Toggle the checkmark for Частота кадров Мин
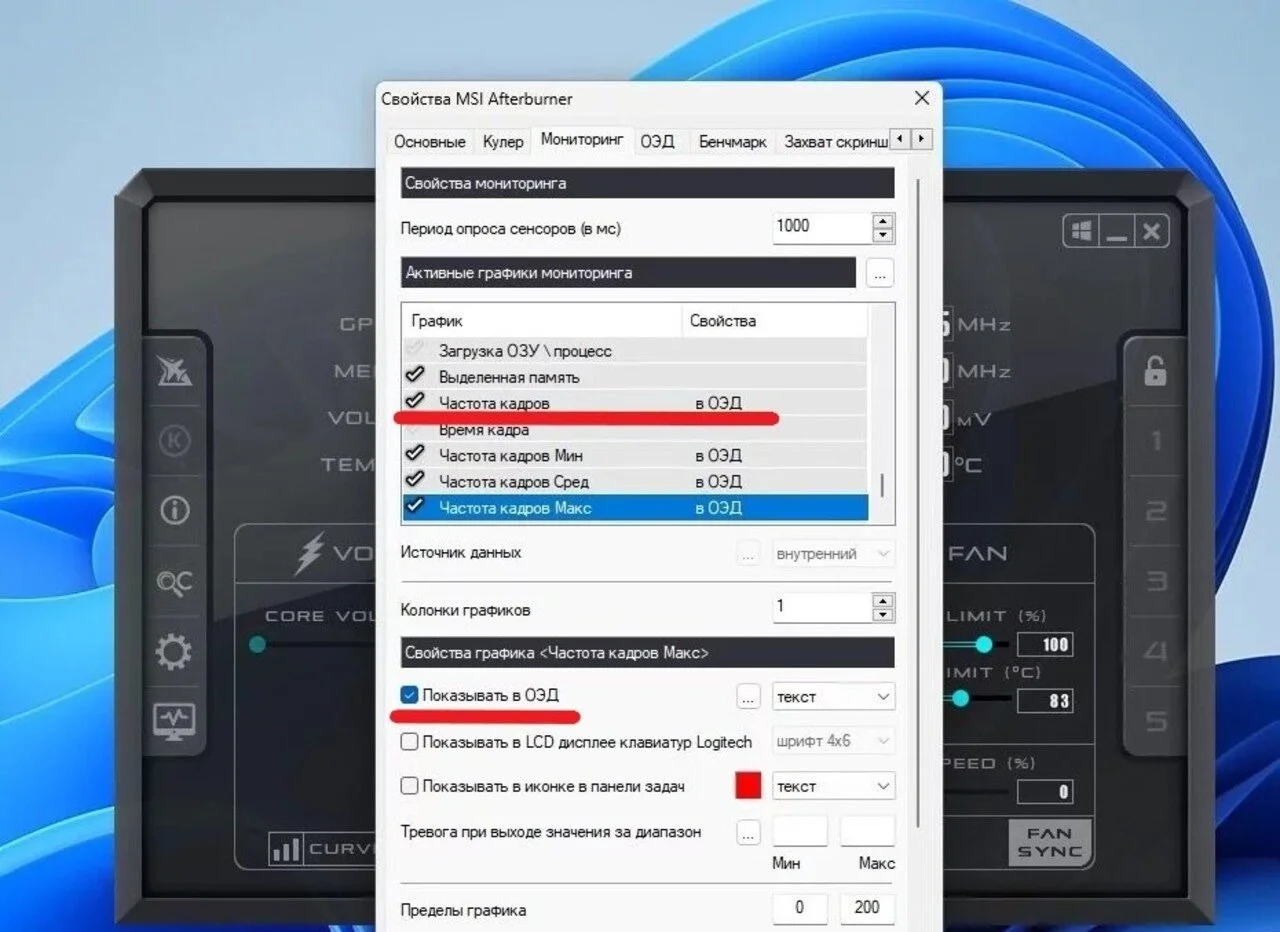1280x932 pixels. click(x=415, y=454)
